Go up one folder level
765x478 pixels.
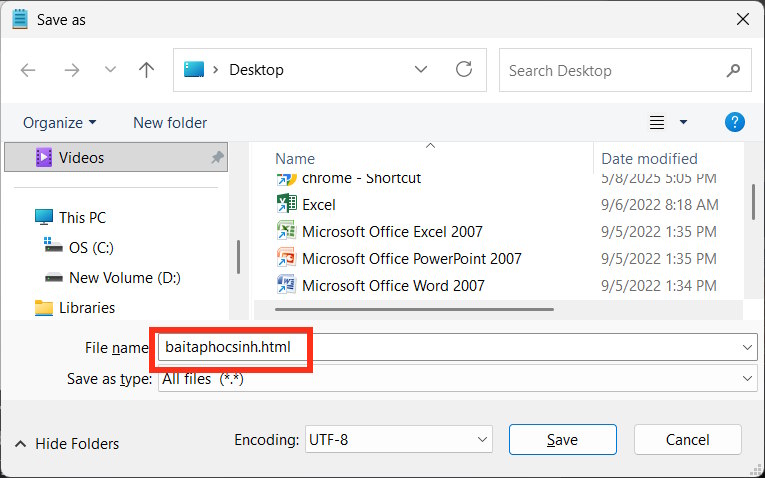tap(147, 70)
